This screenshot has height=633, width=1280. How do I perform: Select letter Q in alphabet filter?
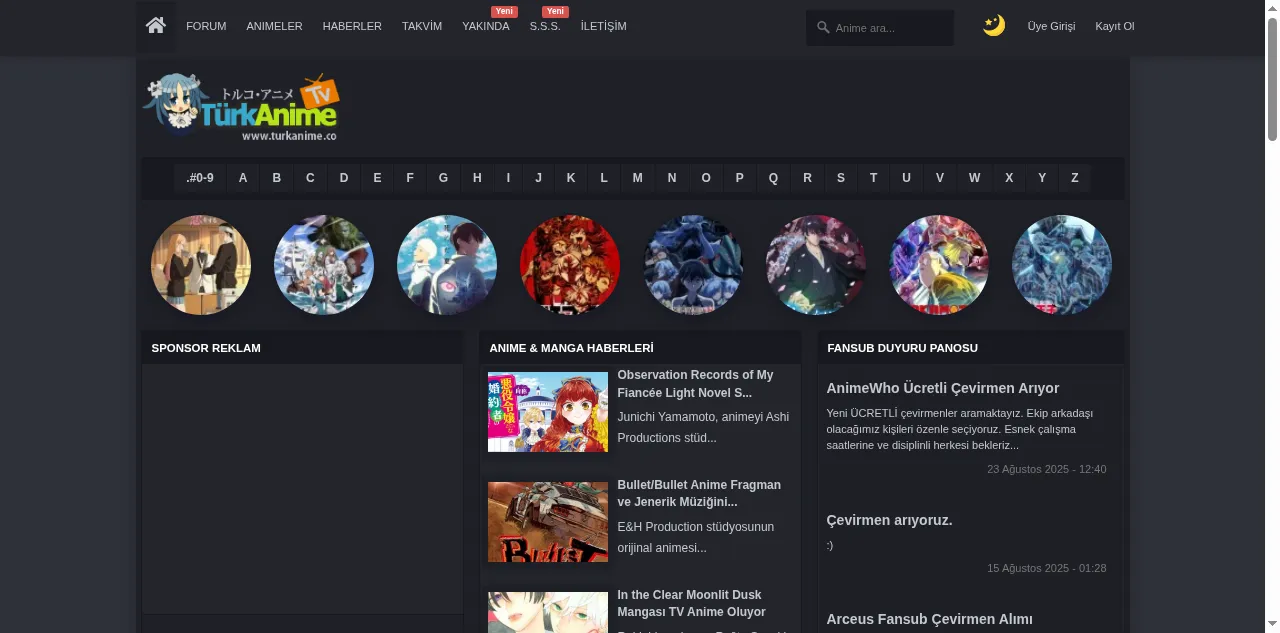pyautogui.click(x=773, y=178)
